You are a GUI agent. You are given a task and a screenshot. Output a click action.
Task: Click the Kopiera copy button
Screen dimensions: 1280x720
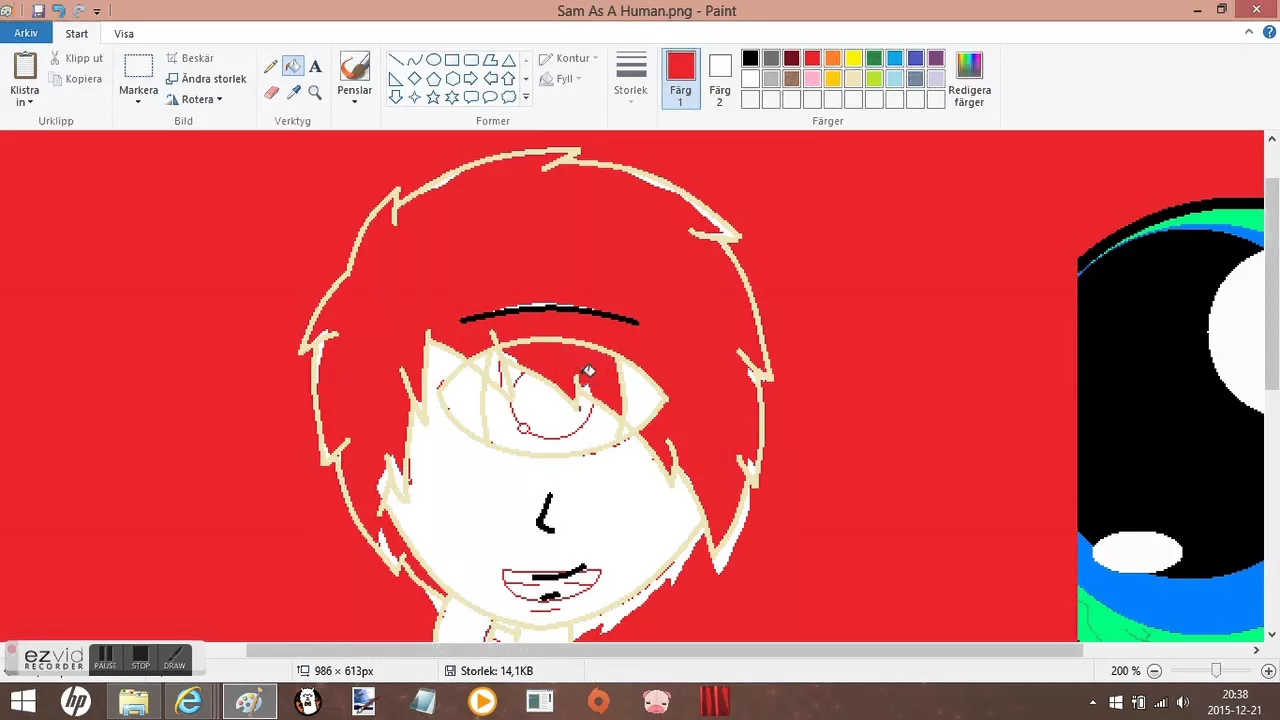coord(76,79)
